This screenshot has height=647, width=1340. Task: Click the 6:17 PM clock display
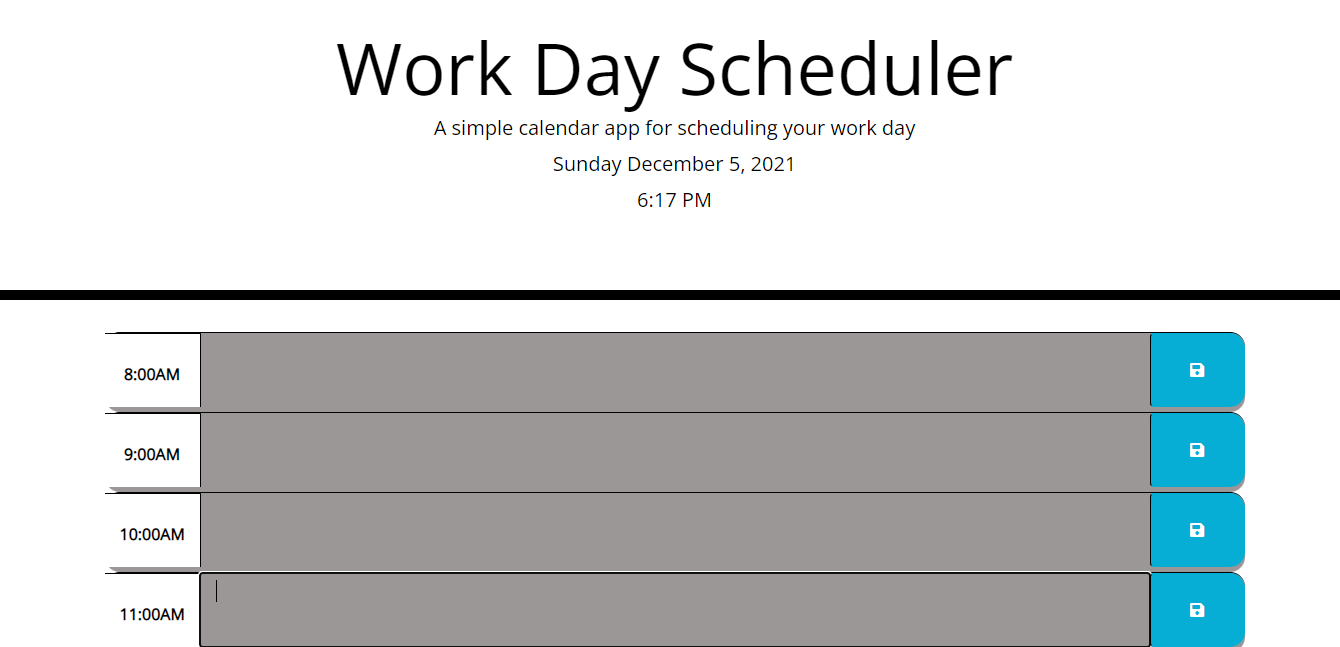tap(673, 200)
